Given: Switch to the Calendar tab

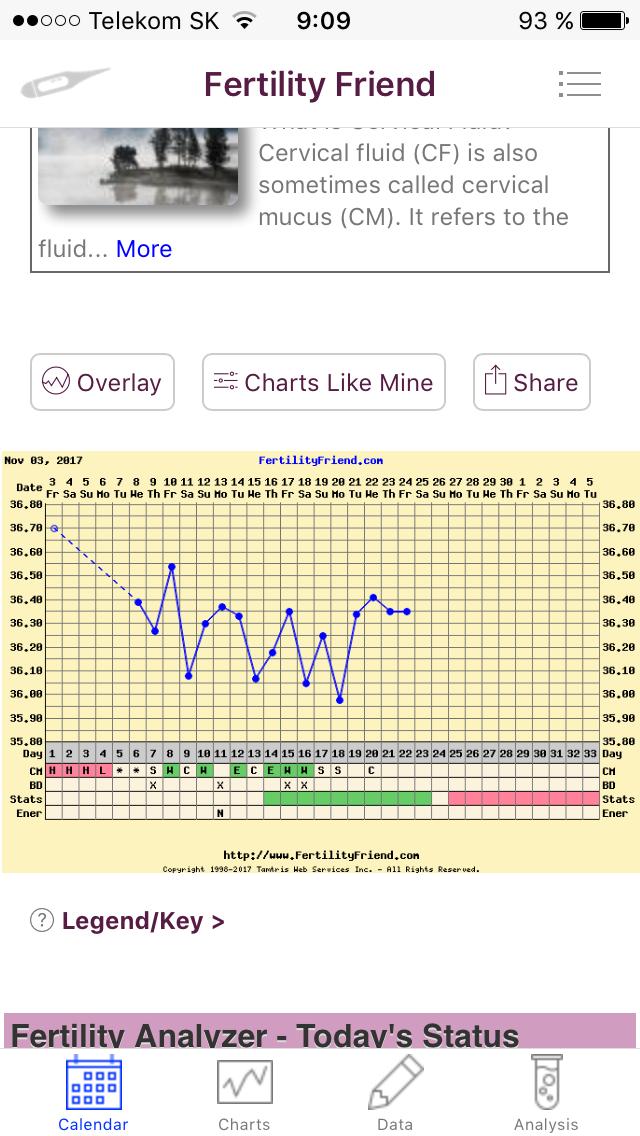Looking at the screenshot, I should (93, 1094).
